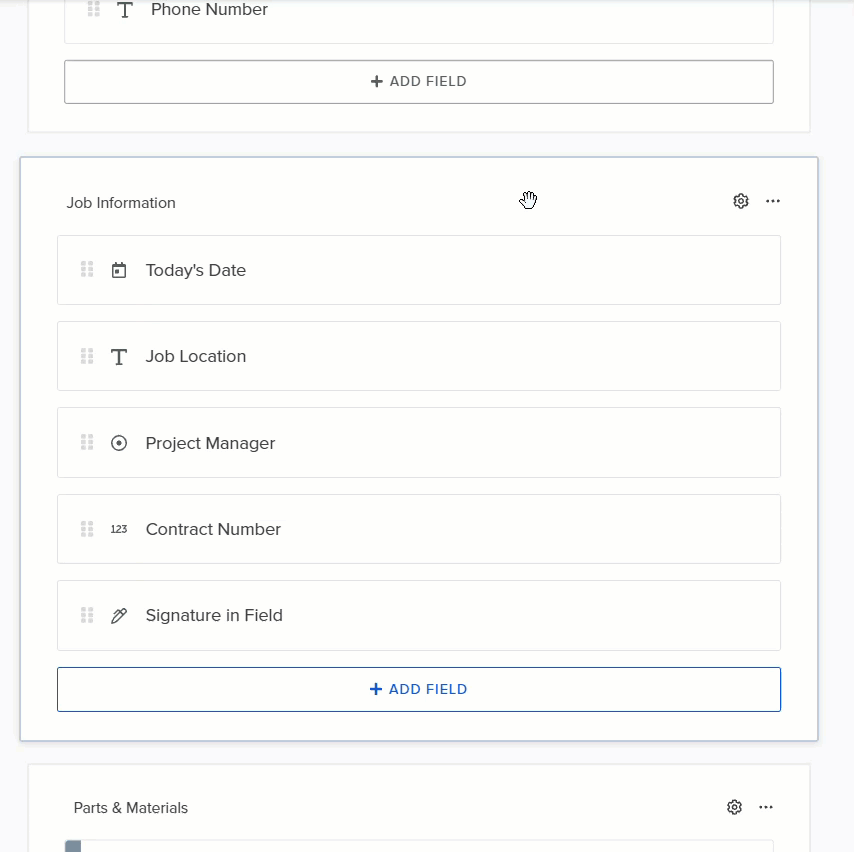
Task: Grab the drag handle for Job Location
Action: pyautogui.click(x=87, y=356)
